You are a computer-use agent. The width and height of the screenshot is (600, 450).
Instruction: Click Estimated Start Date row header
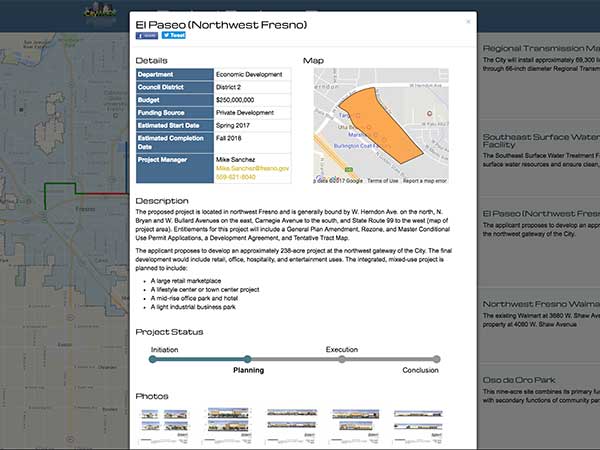(x=175, y=126)
